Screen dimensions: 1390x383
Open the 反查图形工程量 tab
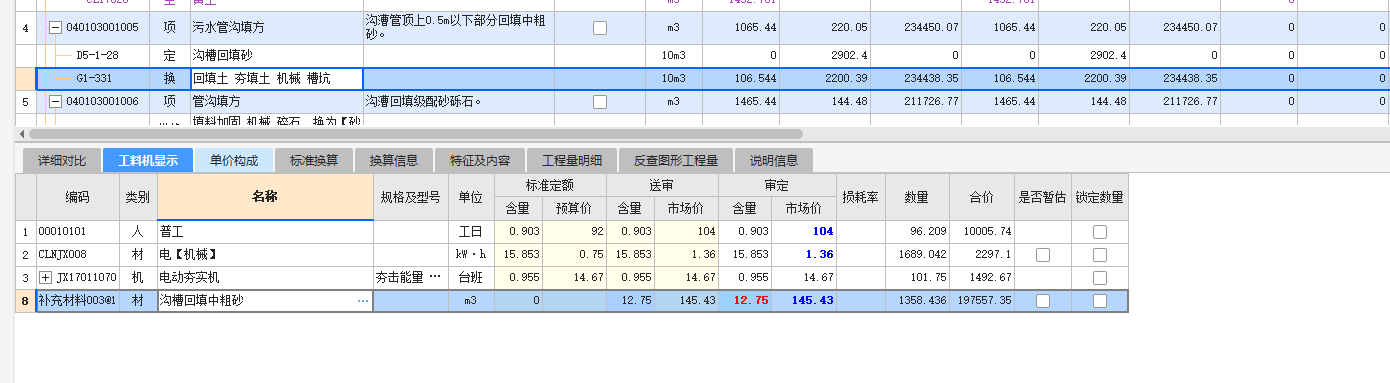[x=675, y=160]
